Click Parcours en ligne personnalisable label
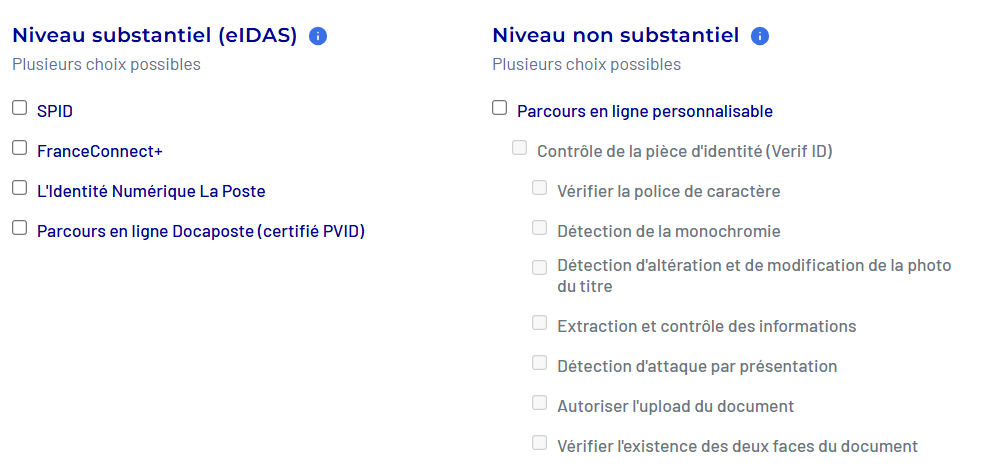The height and width of the screenshot is (467, 986). click(x=644, y=111)
